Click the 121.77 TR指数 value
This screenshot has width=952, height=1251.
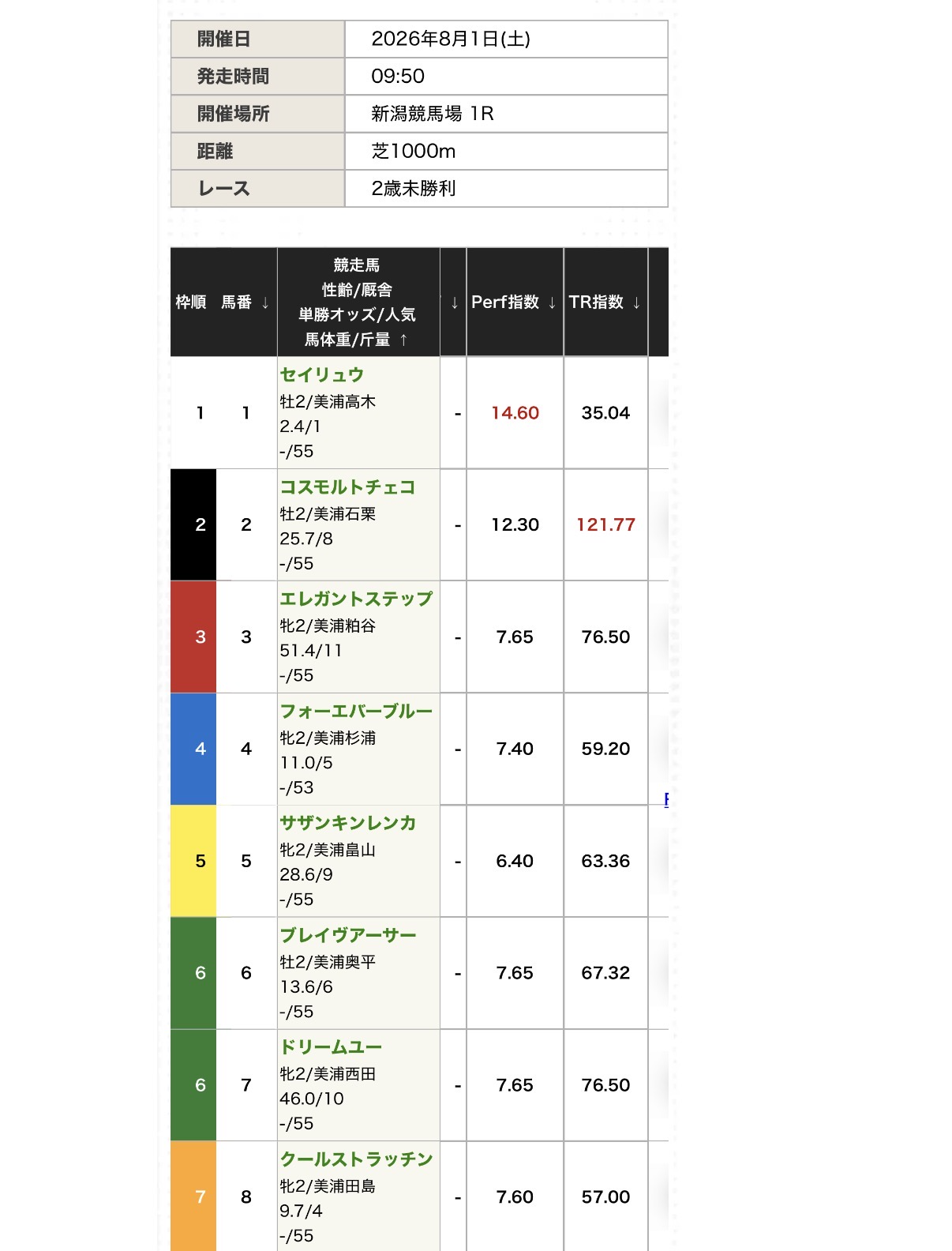pos(605,524)
